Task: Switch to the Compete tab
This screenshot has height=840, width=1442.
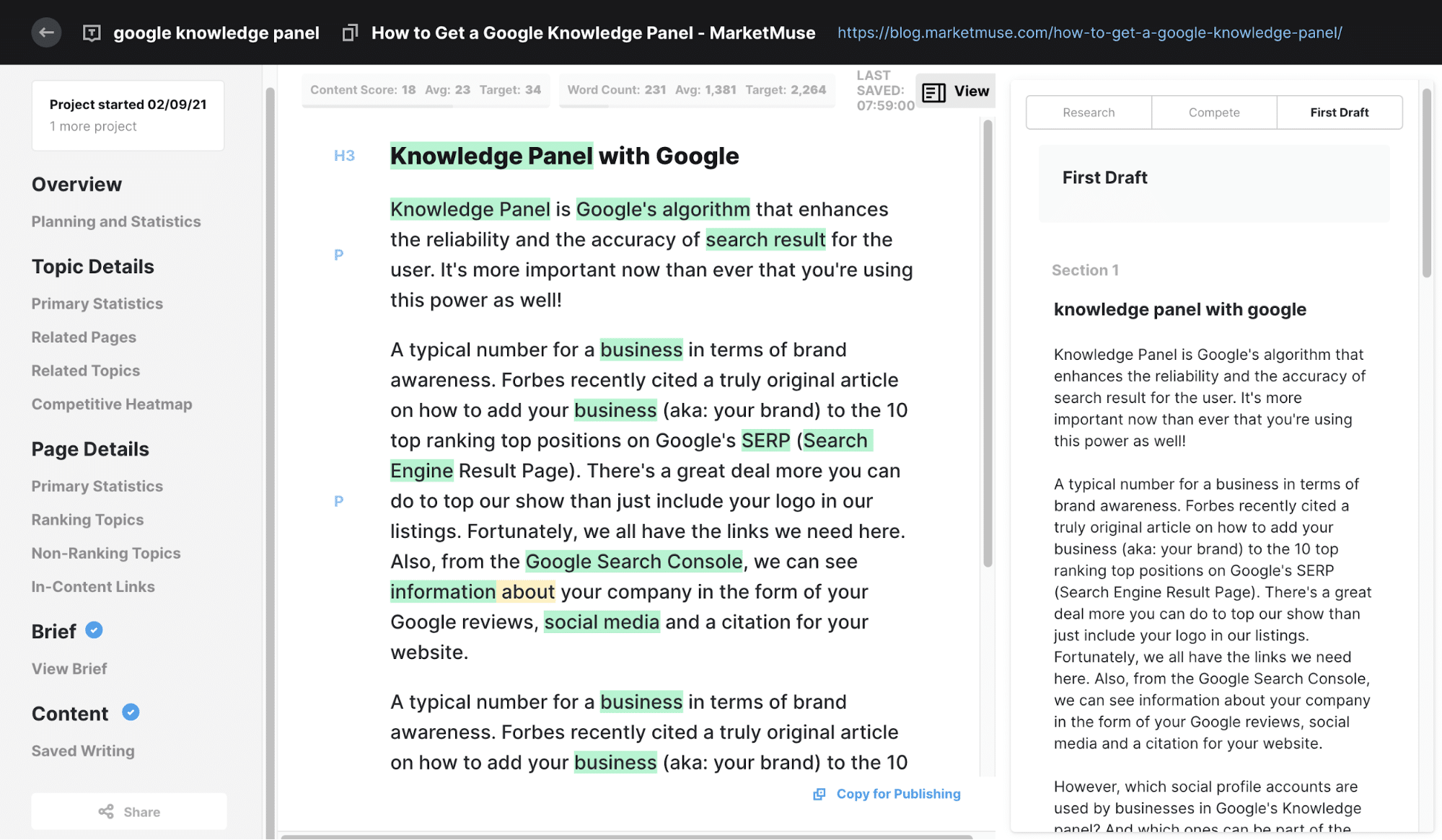Action: click(x=1214, y=112)
